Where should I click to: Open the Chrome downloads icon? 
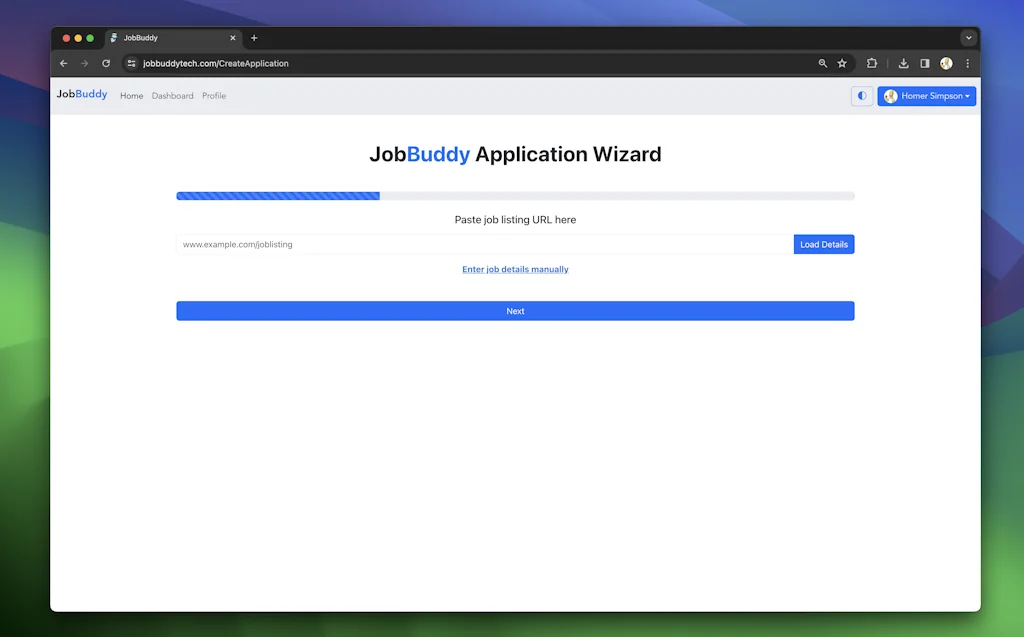click(x=904, y=63)
